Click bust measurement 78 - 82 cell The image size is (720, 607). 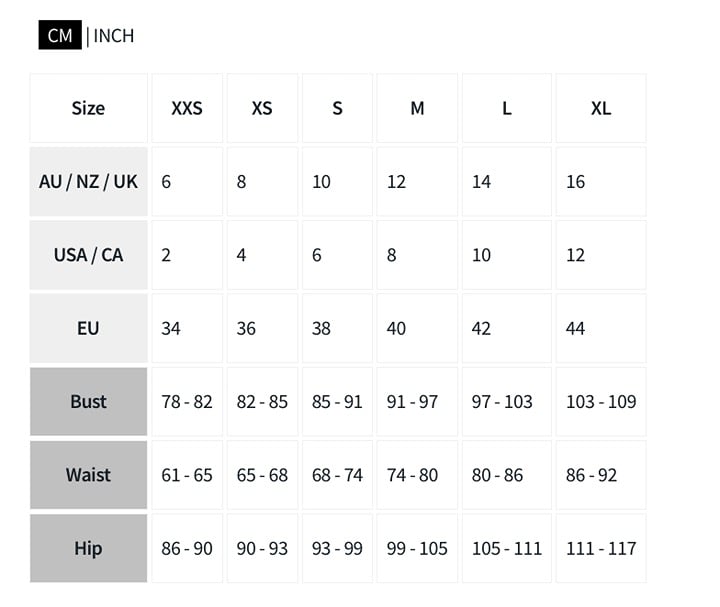pos(187,402)
